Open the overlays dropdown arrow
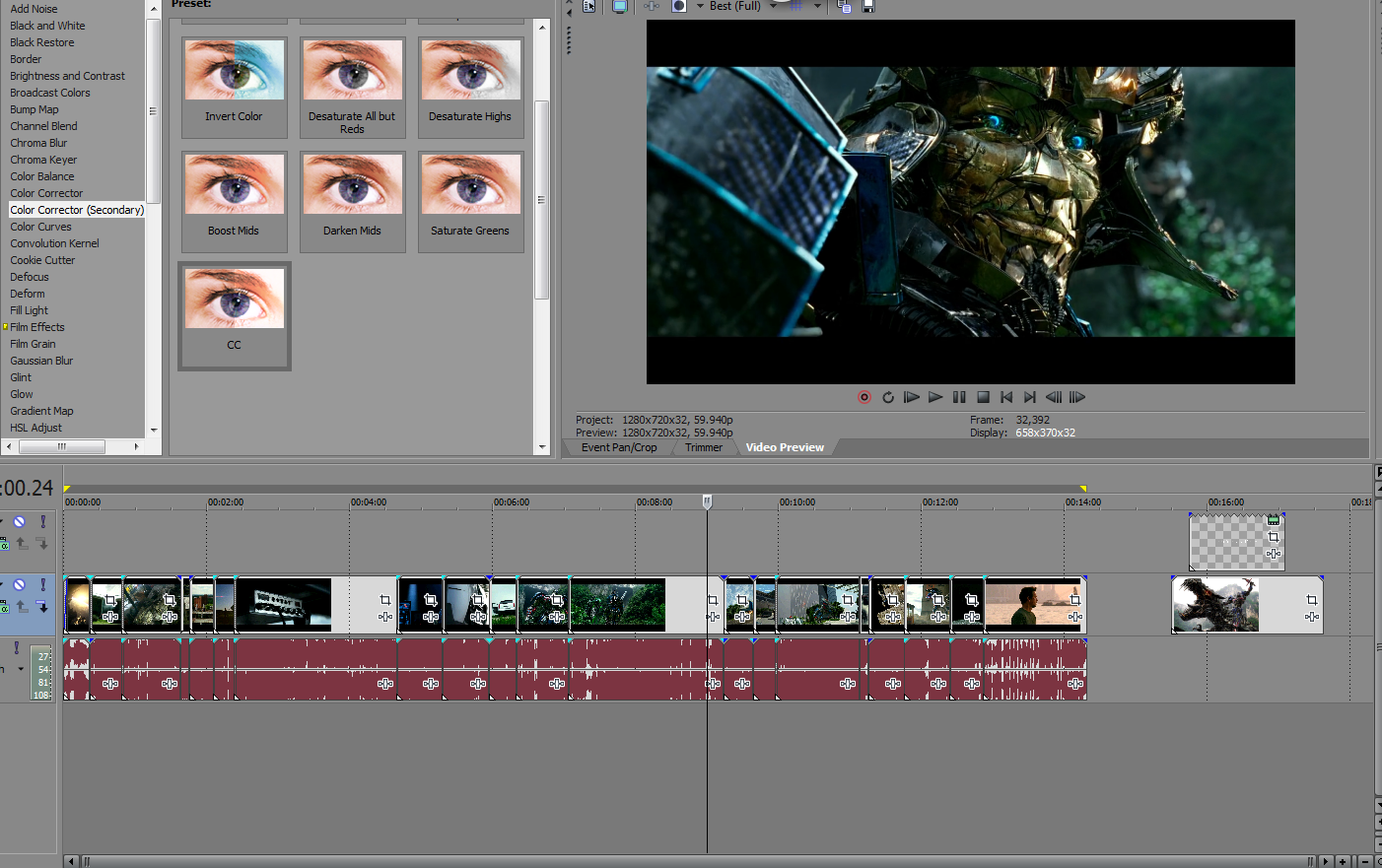The height and width of the screenshot is (868, 1382). tap(817, 6)
